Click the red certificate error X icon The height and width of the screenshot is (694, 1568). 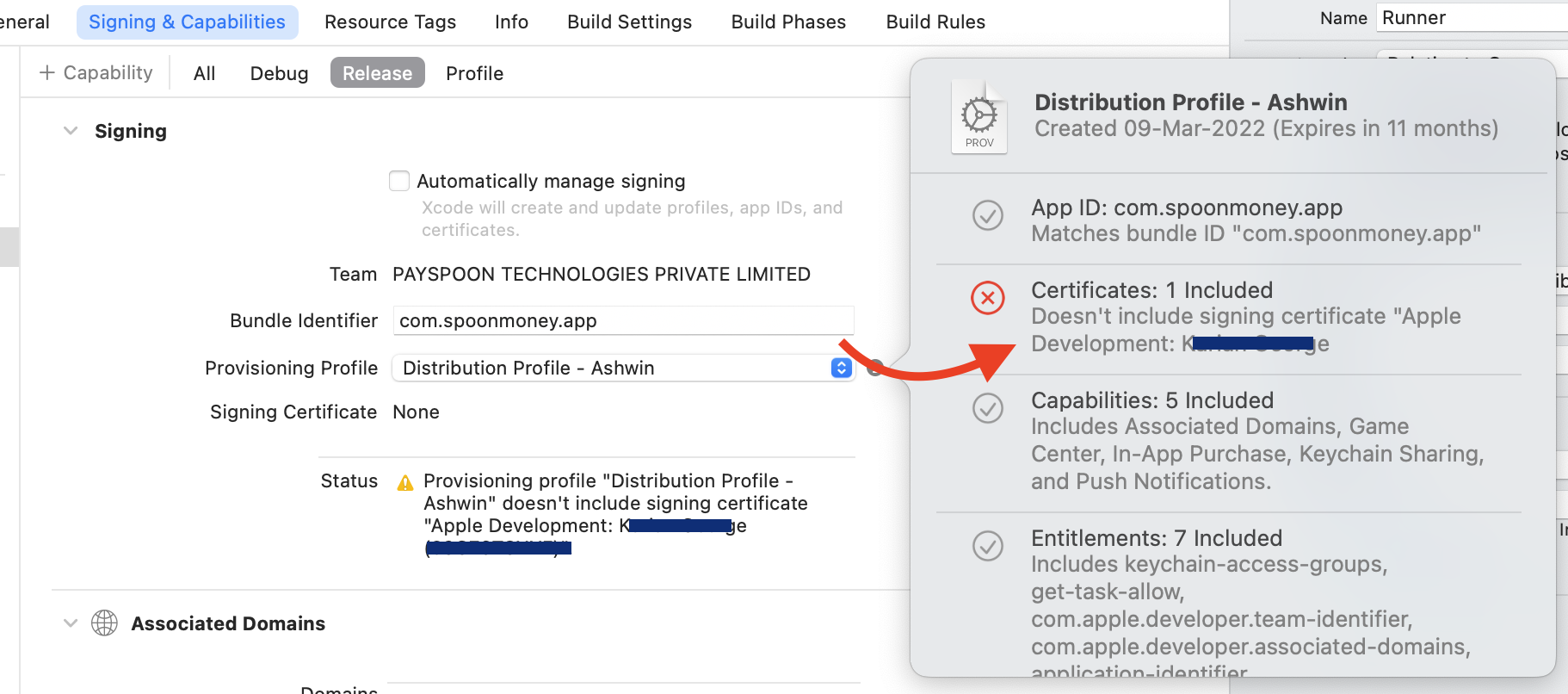[x=987, y=298]
